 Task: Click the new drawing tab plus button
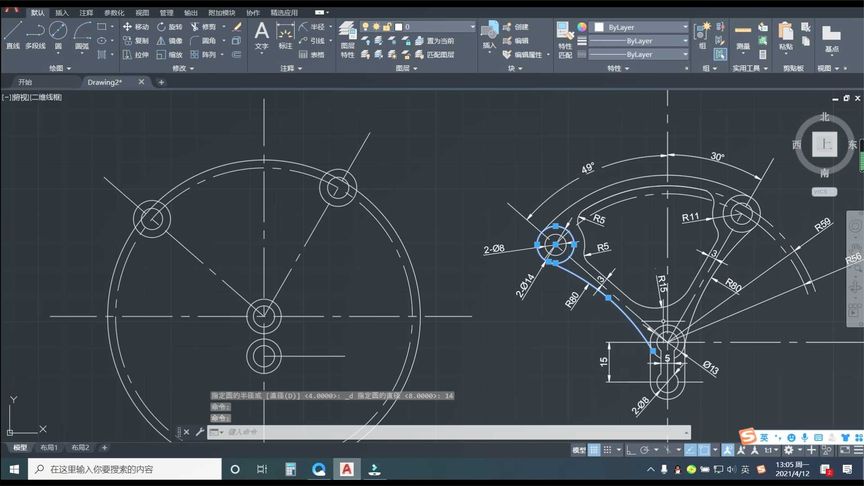click(161, 82)
